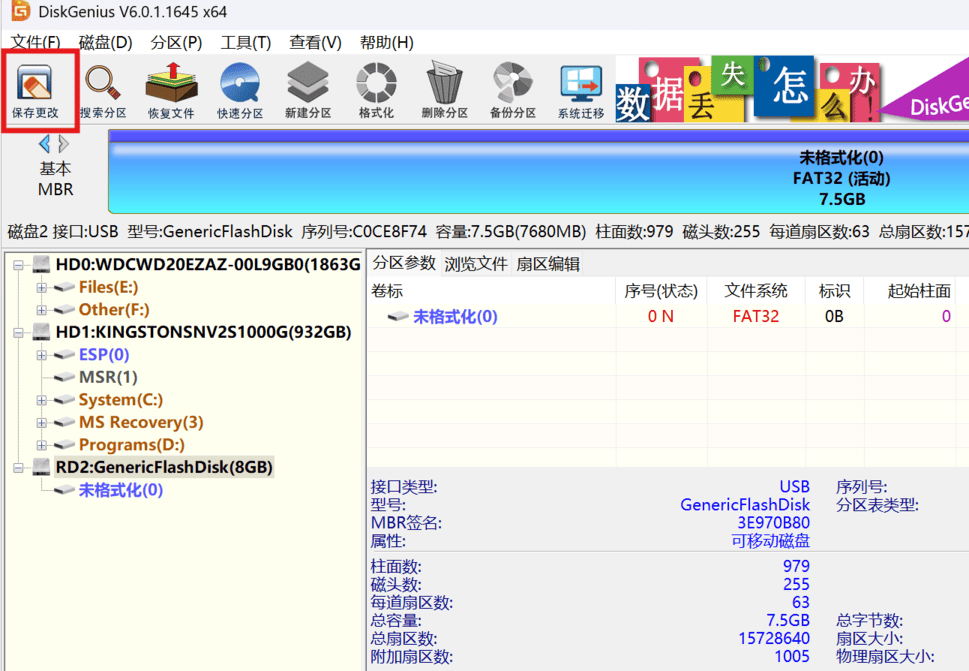Click the FAT32 file system cell
Viewport: 969px width, 671px height.
coord(756,316)
